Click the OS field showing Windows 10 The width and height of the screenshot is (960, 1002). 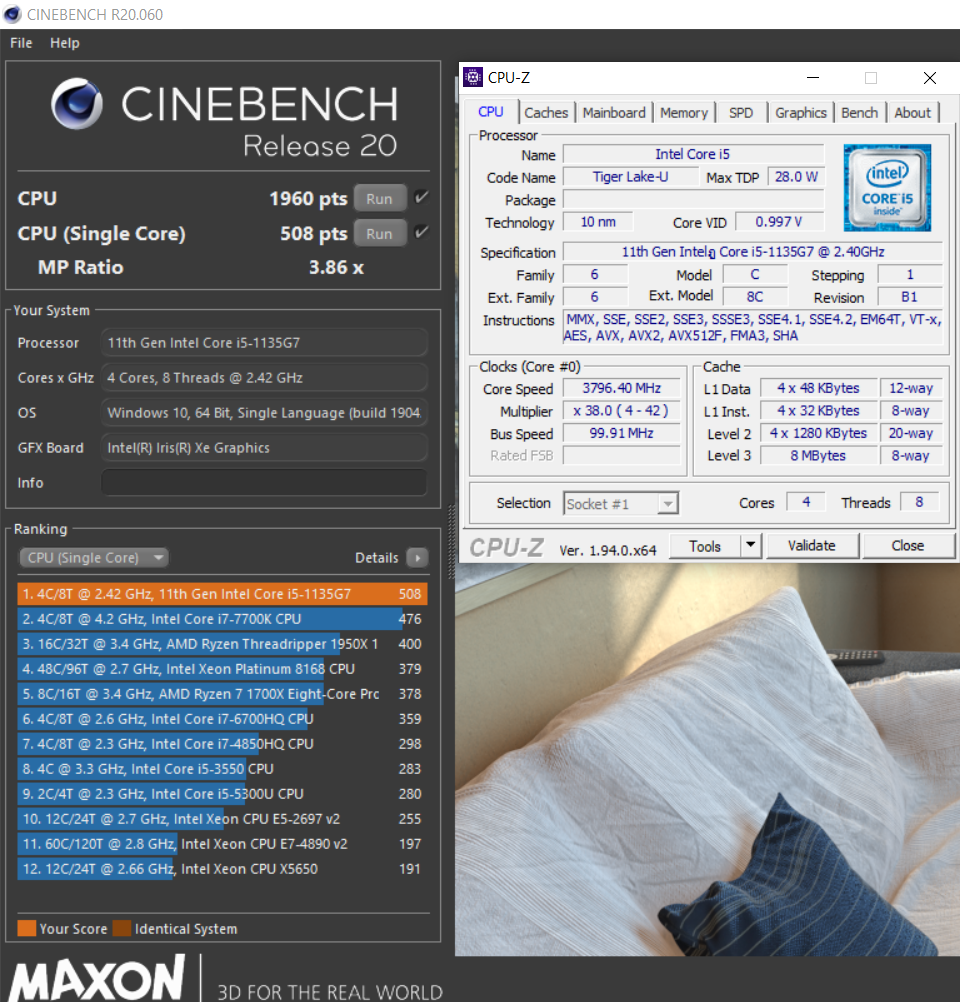click(264, 413)
